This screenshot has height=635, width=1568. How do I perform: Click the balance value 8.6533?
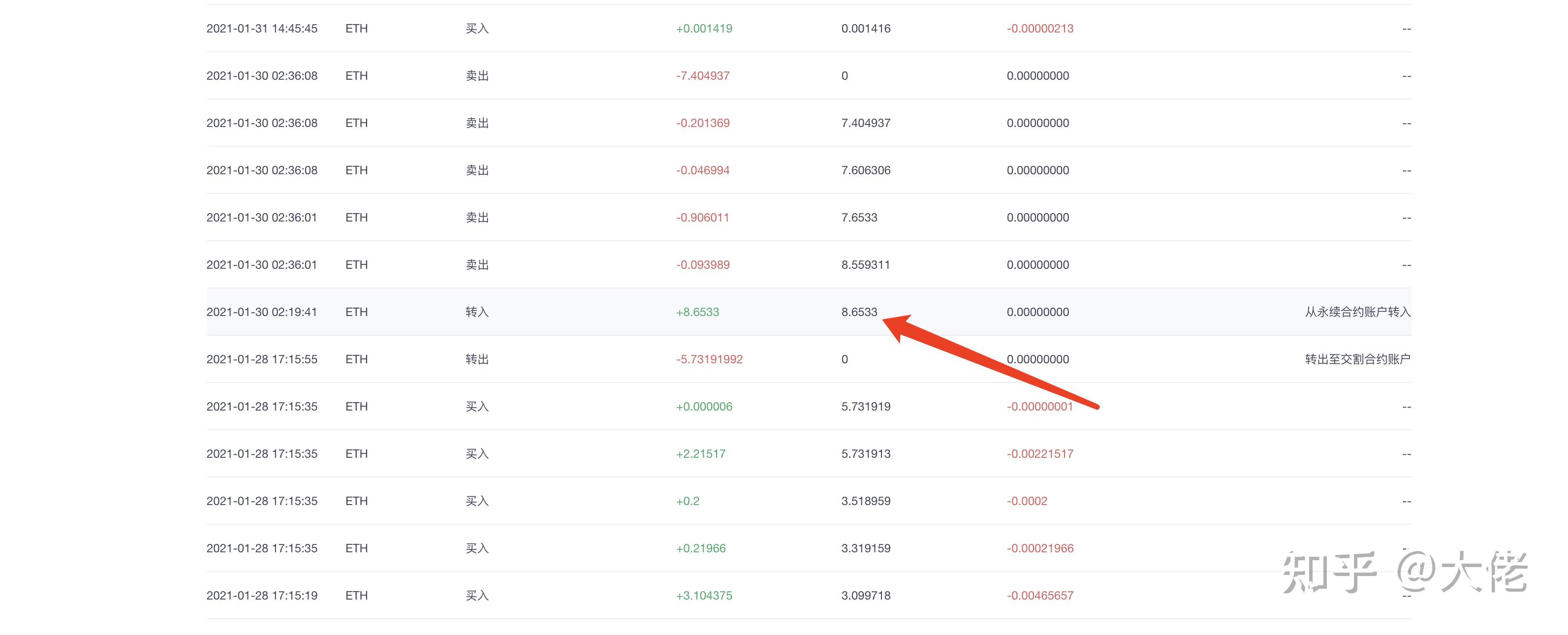859,312
